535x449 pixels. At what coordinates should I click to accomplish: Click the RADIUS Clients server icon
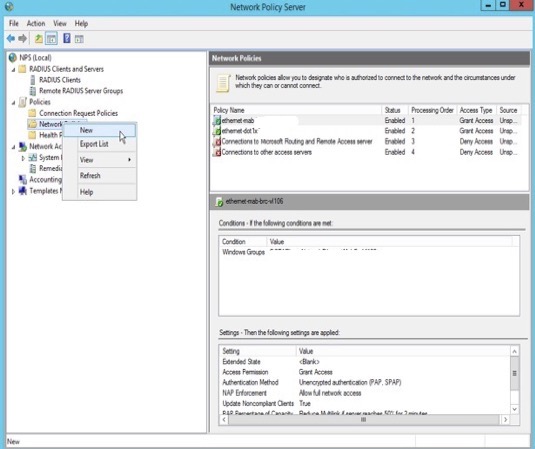pyautogui.click(x=33, y=80)
